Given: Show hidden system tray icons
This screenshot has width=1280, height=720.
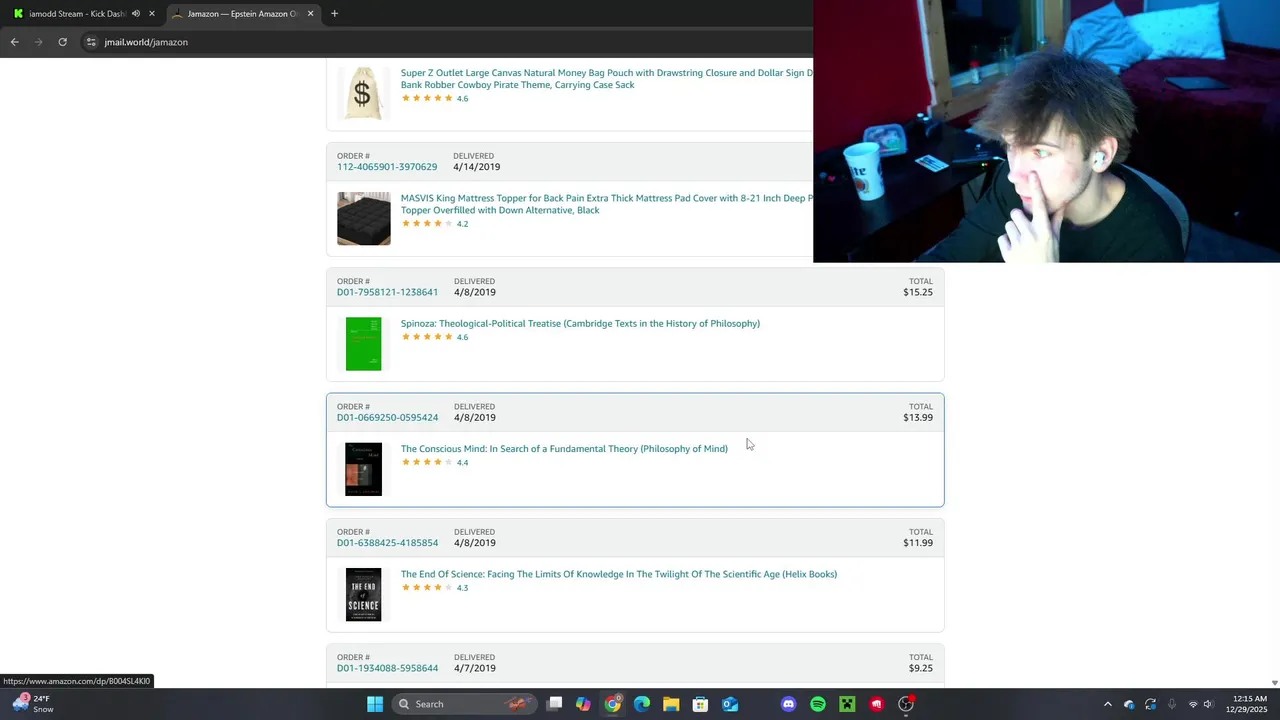Looking at the screenshot, I should click(1107, 704).
